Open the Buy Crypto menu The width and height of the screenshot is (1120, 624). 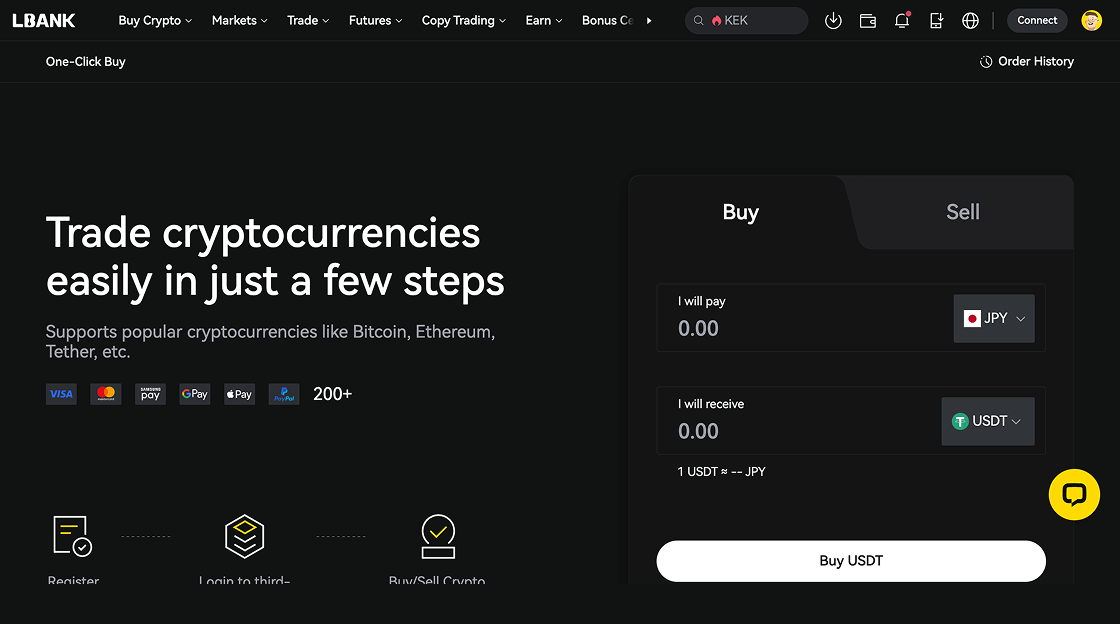coord(155,21)
